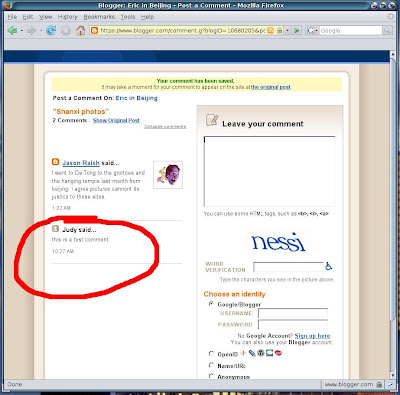
Task: Open the Help menu
Action: click(x=147, y=17)
